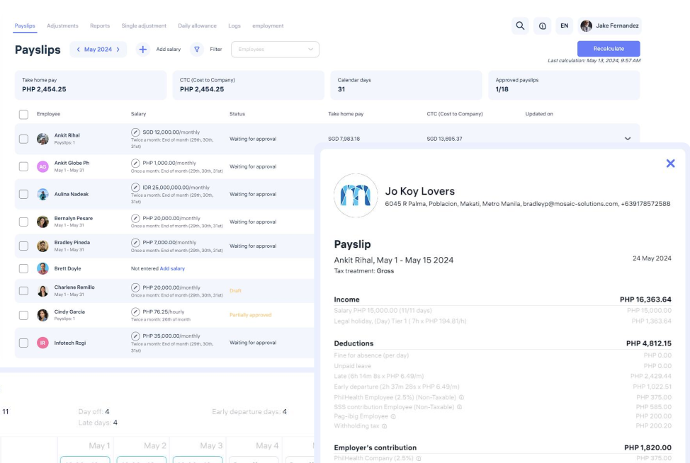This screenshot has width=690, height=463.
Task: Open the EN language selector
Action: pos(564,26)
